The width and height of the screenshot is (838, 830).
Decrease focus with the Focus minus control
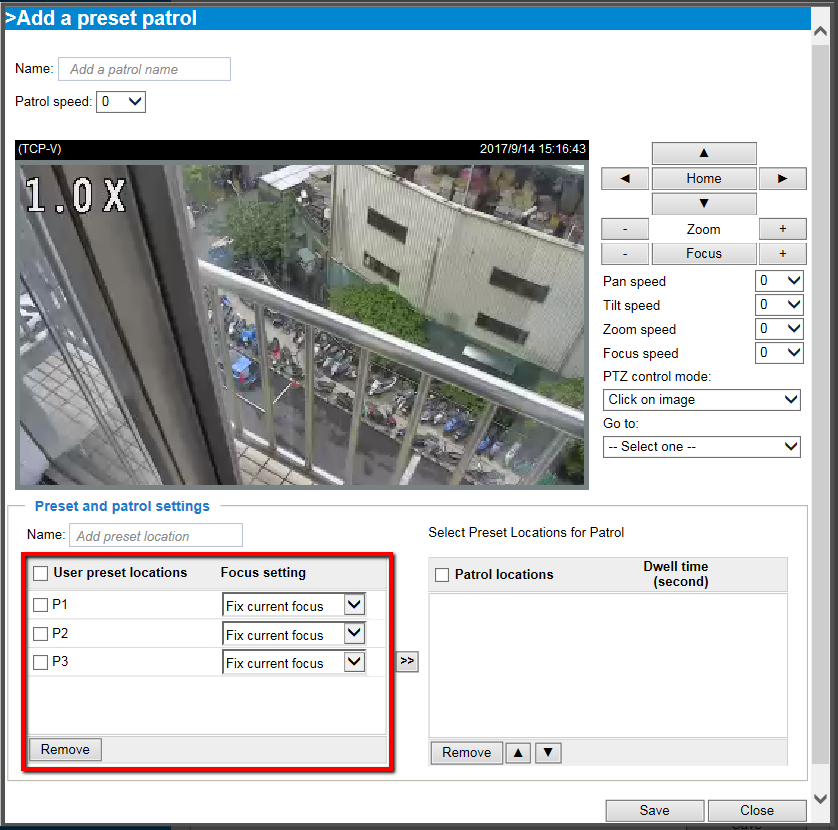click(624, 253)
